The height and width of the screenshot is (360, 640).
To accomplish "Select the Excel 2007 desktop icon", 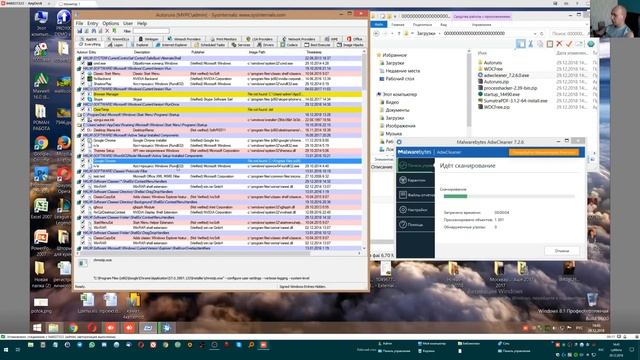I will coord(41,209).
